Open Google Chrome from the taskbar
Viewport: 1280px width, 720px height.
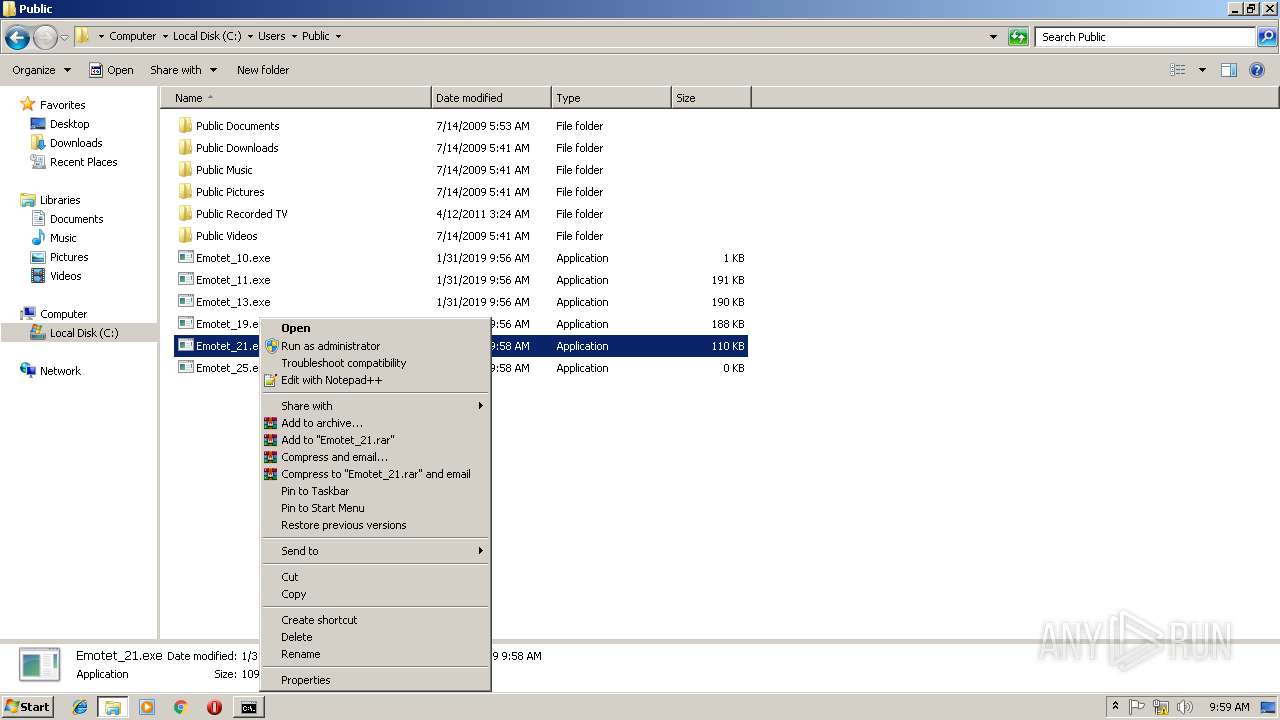click(181, 707)
